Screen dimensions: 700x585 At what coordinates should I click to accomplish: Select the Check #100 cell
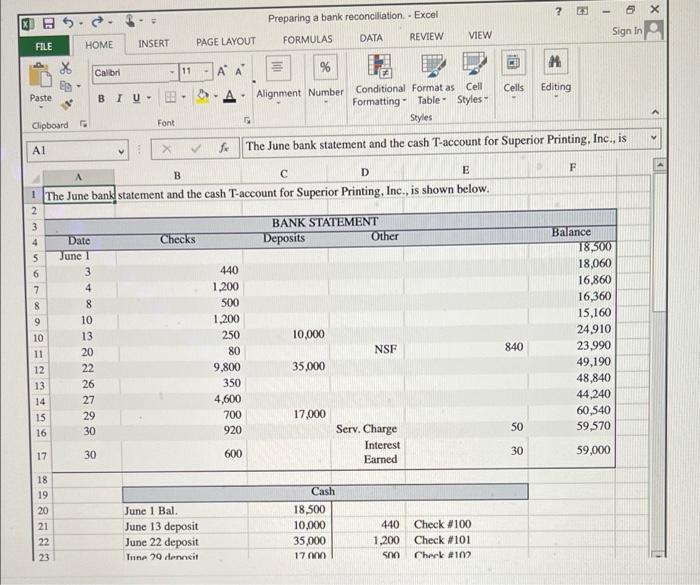(x=466, y=524)
